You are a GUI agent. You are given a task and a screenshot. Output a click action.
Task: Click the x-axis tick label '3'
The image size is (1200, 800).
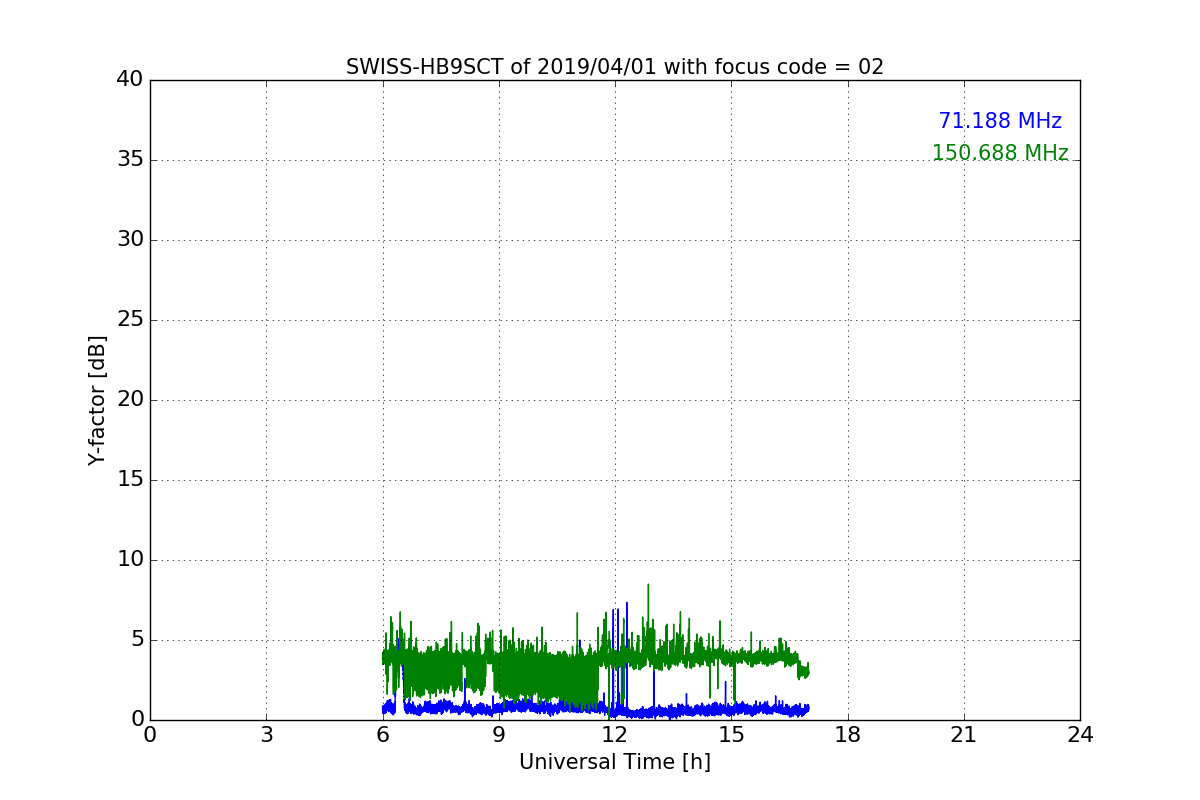(x=266, y=735)
